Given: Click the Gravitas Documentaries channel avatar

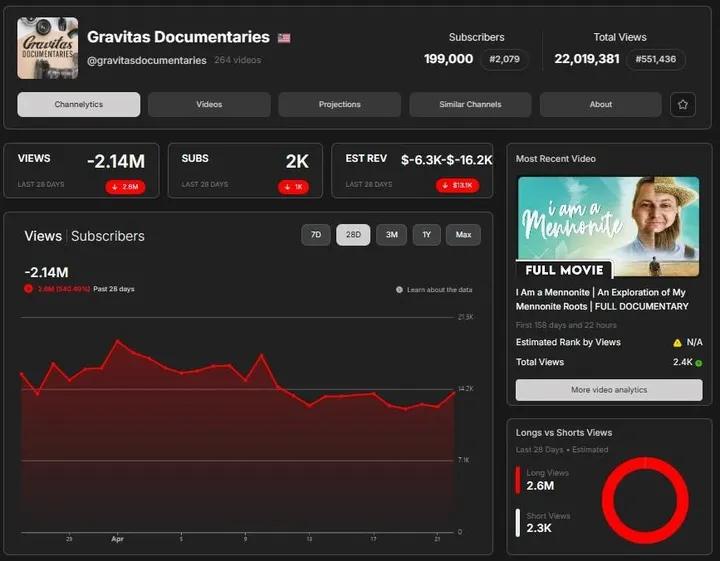Looking at the screenshot, I should pyautogui.click(x=48, y=48).
